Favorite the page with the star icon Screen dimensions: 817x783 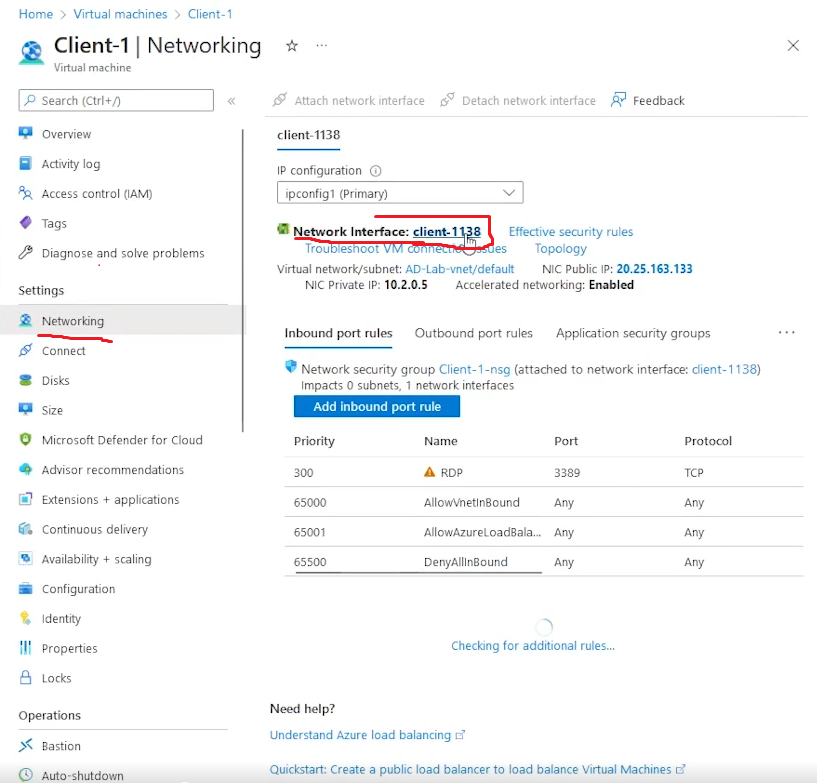pos(292,46)
